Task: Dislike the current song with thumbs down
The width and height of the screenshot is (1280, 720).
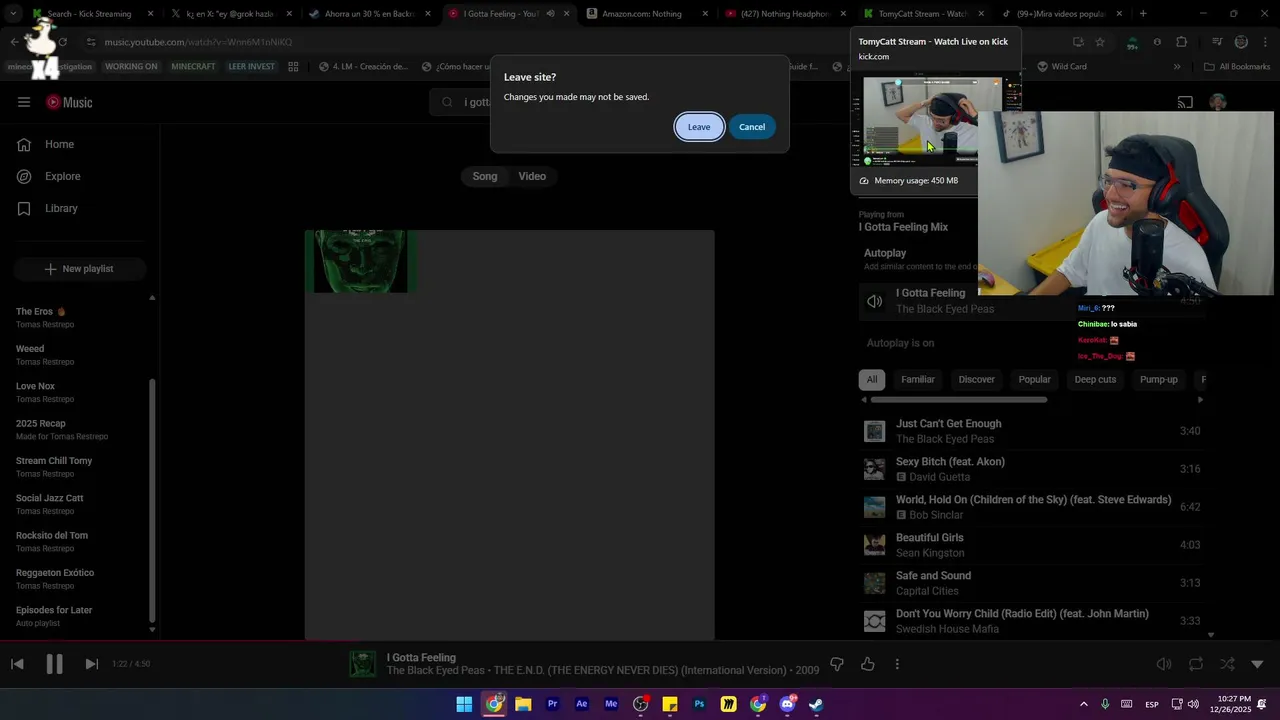Action: pos(837,664)
